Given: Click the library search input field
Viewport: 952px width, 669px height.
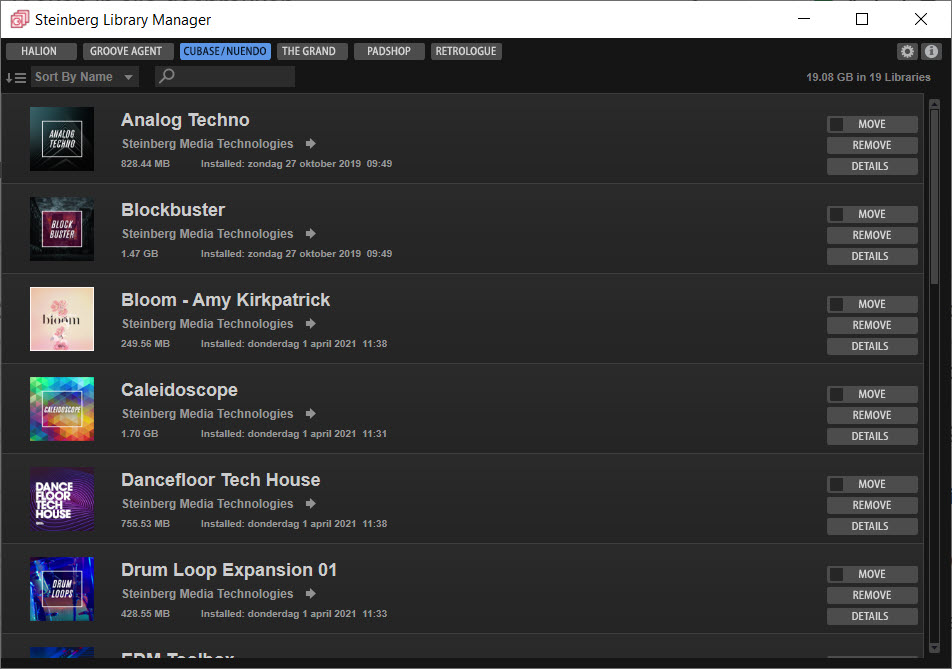Looking at the screenshot, I should click(225, 76).
